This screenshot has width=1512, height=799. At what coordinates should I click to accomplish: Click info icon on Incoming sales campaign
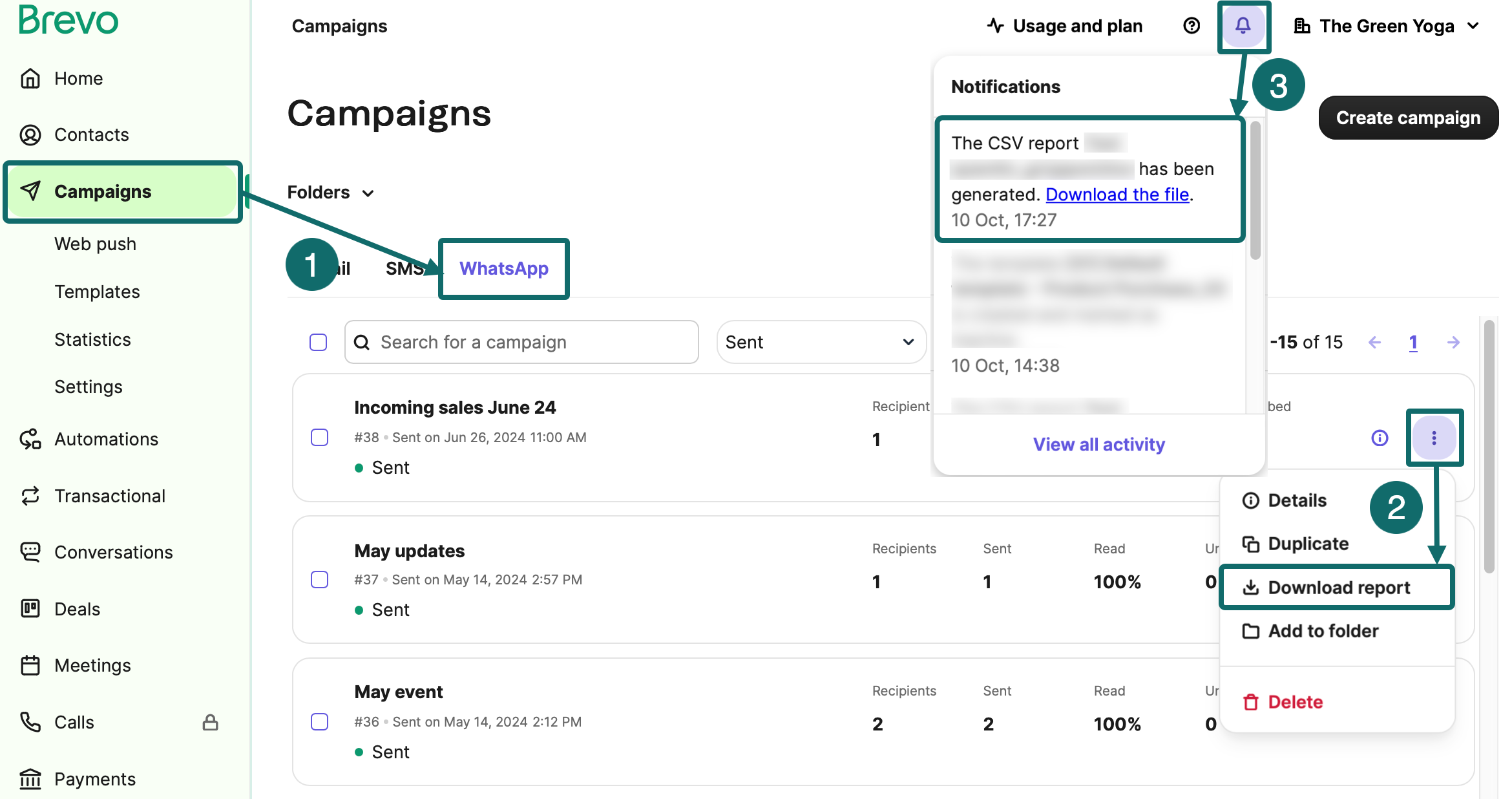[1380, 438]
